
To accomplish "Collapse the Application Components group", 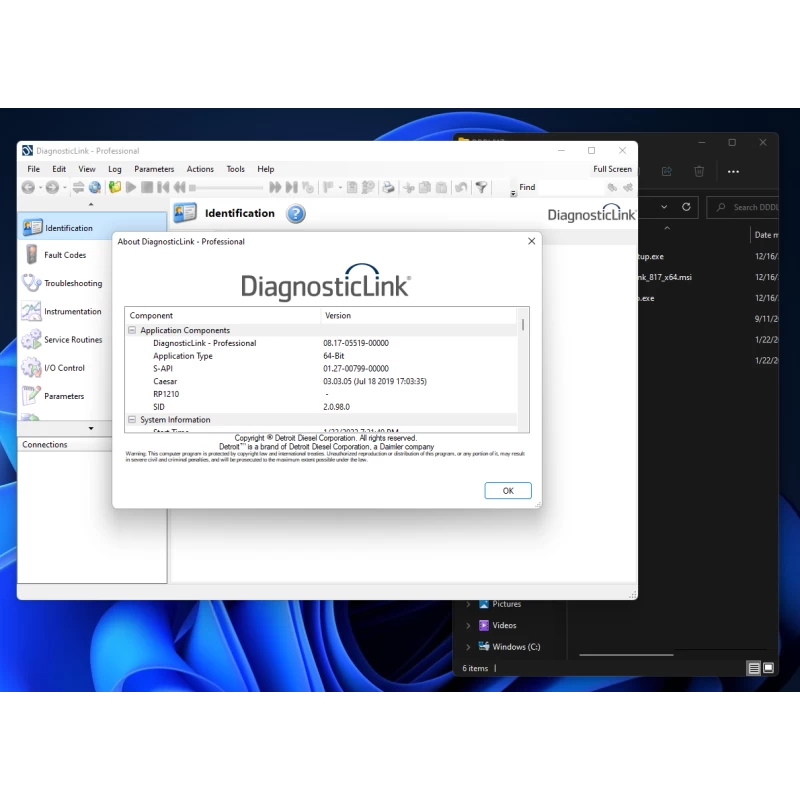I will click(132, 330).
